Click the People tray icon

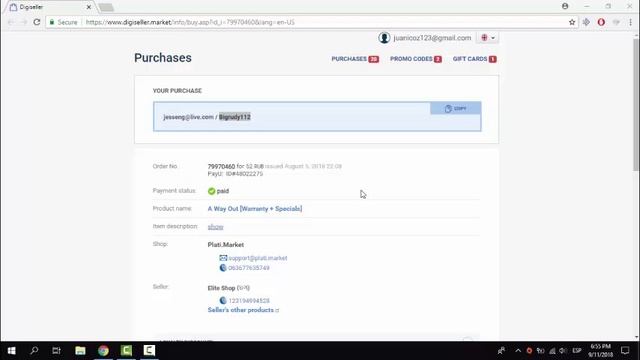point(501,351)
